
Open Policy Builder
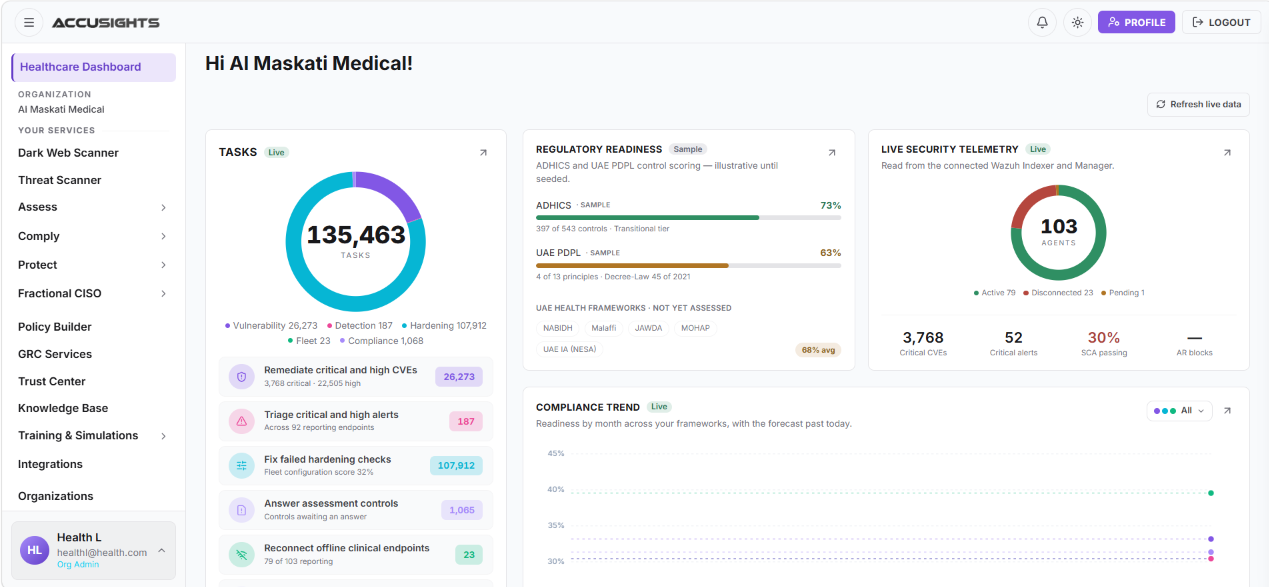pos(55,327)
